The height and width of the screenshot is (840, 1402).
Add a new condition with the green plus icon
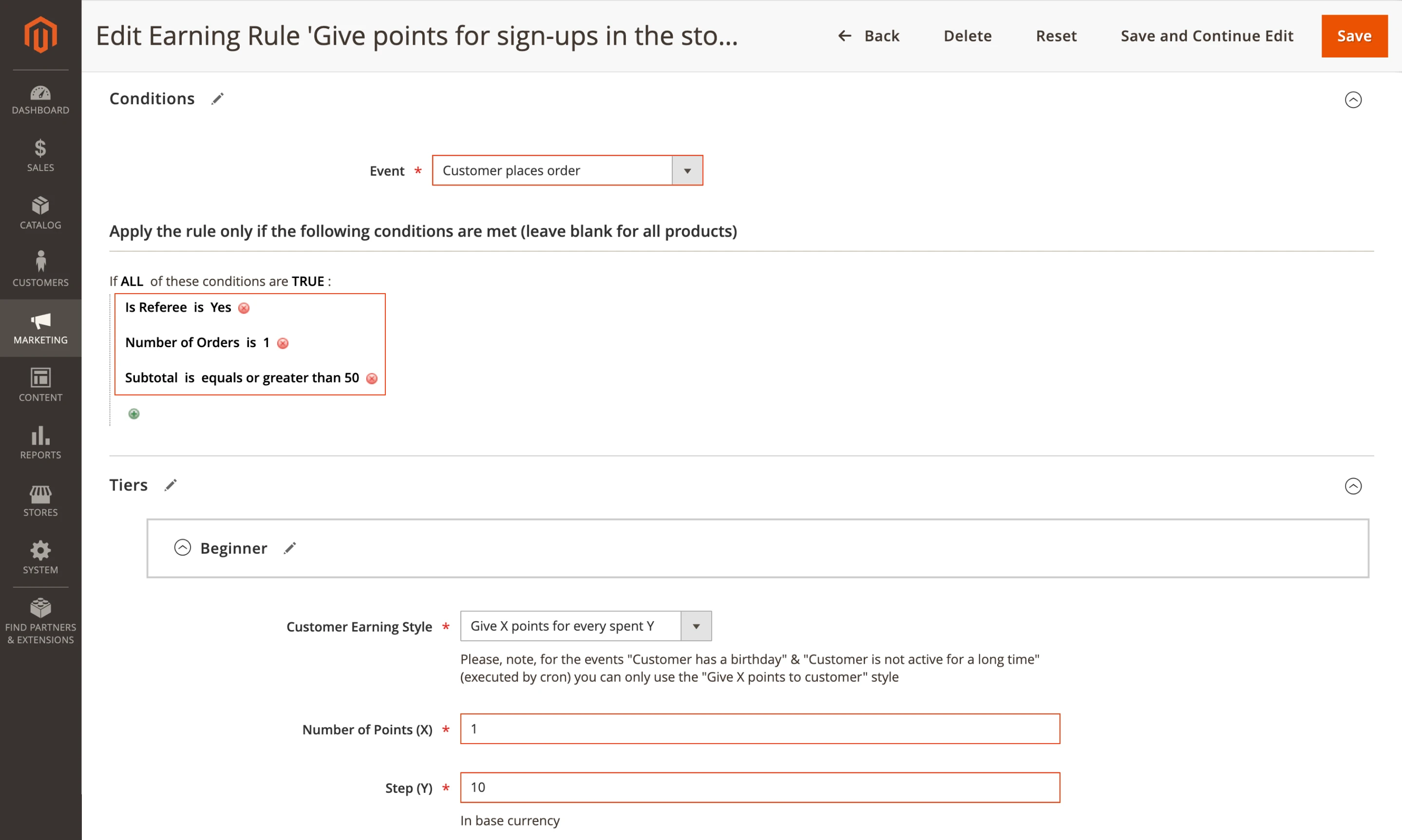(x=133, y=413)
